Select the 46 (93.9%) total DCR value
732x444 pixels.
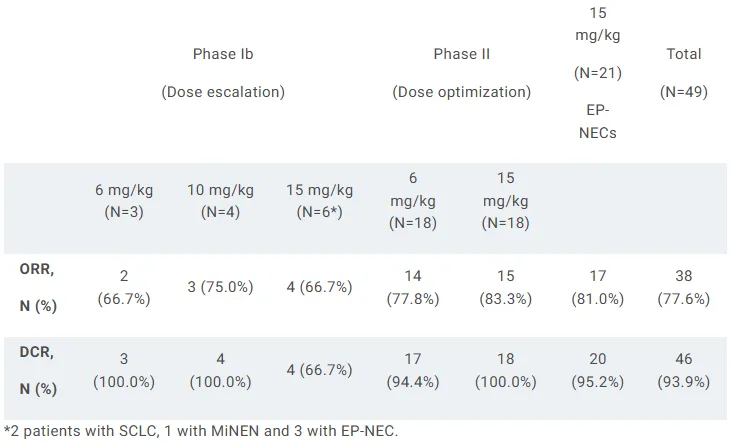coord(684,370)
